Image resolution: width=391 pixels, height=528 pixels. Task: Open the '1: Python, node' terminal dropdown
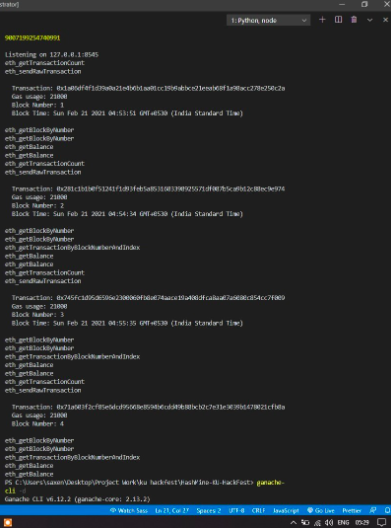pos(268,20)
